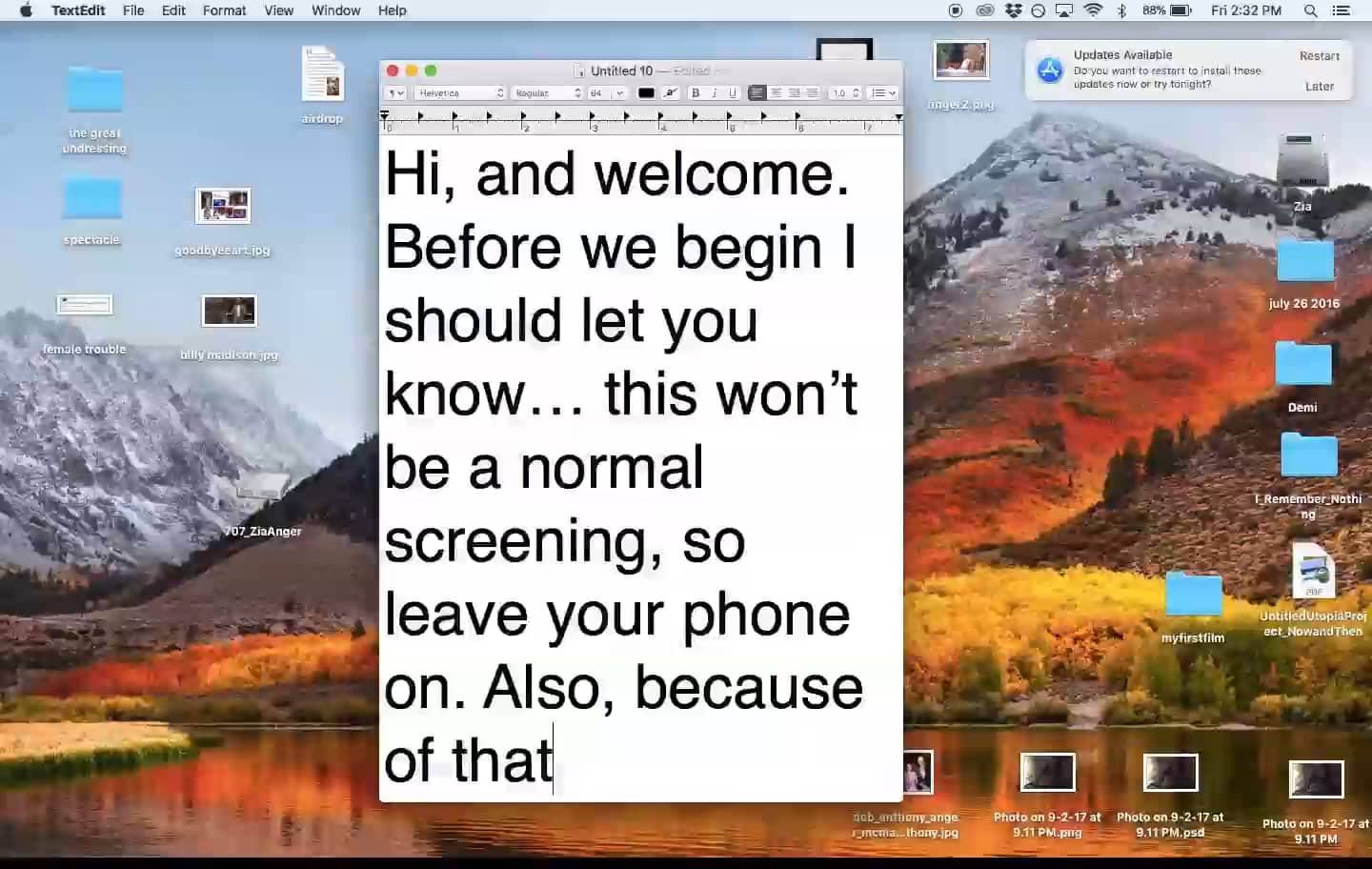The width and height of the screenshot is (1372, 869).
Task: Open the black text color swatch
Action: pyautogui.click(x=646, y=92)
